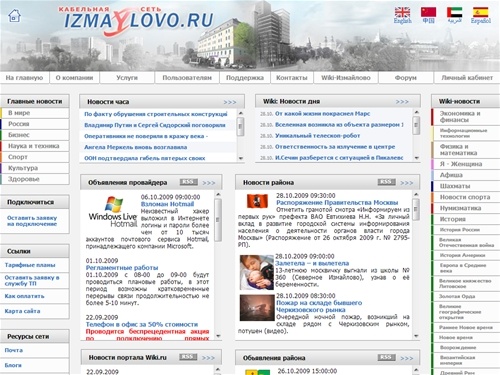
Task: Click RSS badge in Объявления провайдера
Action: pyautogui.click(x=189, y=182)
